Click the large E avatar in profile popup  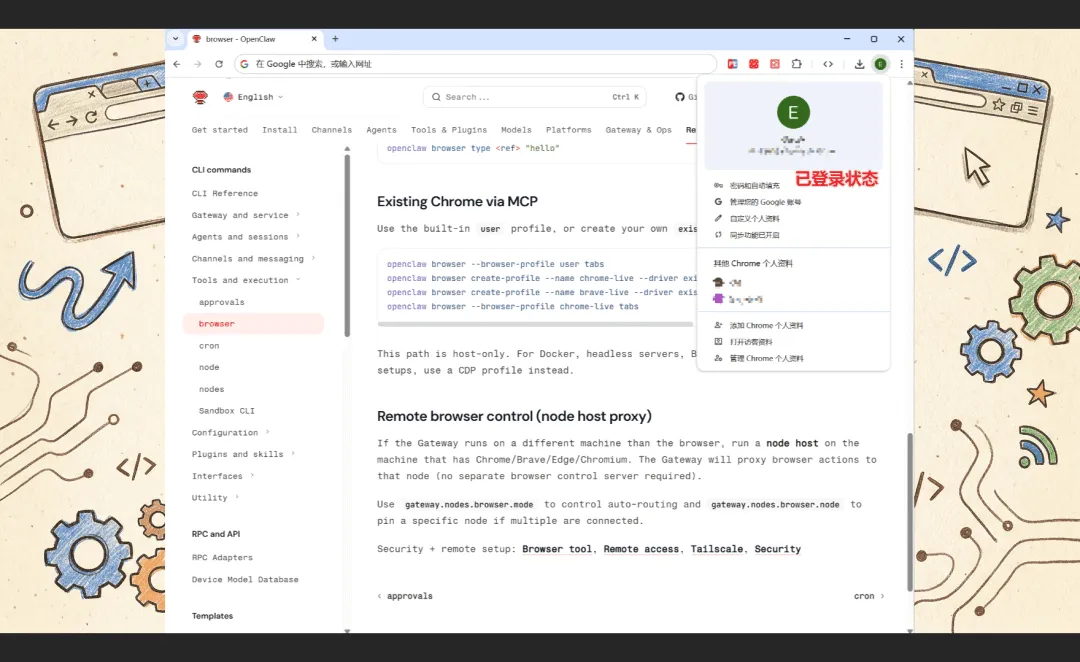[793, 112]
